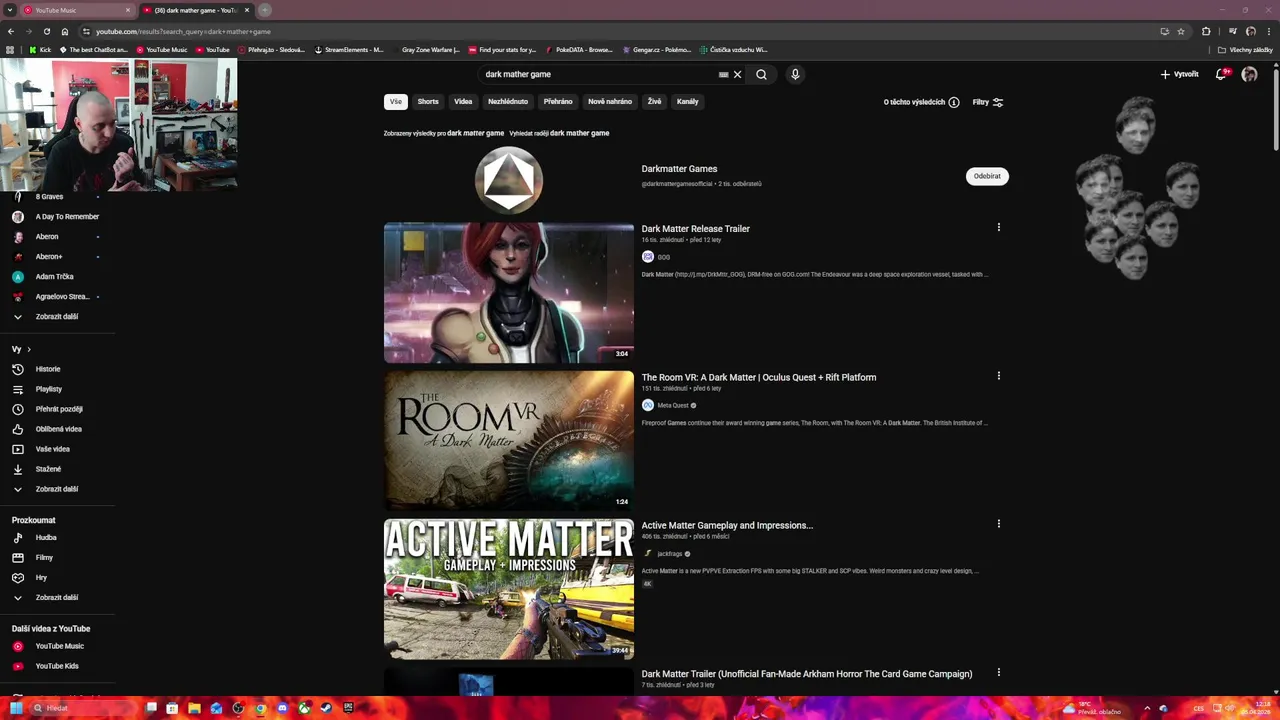Select the 'Přehráno' filter chip
The image size is (1280, 720).
558,101
